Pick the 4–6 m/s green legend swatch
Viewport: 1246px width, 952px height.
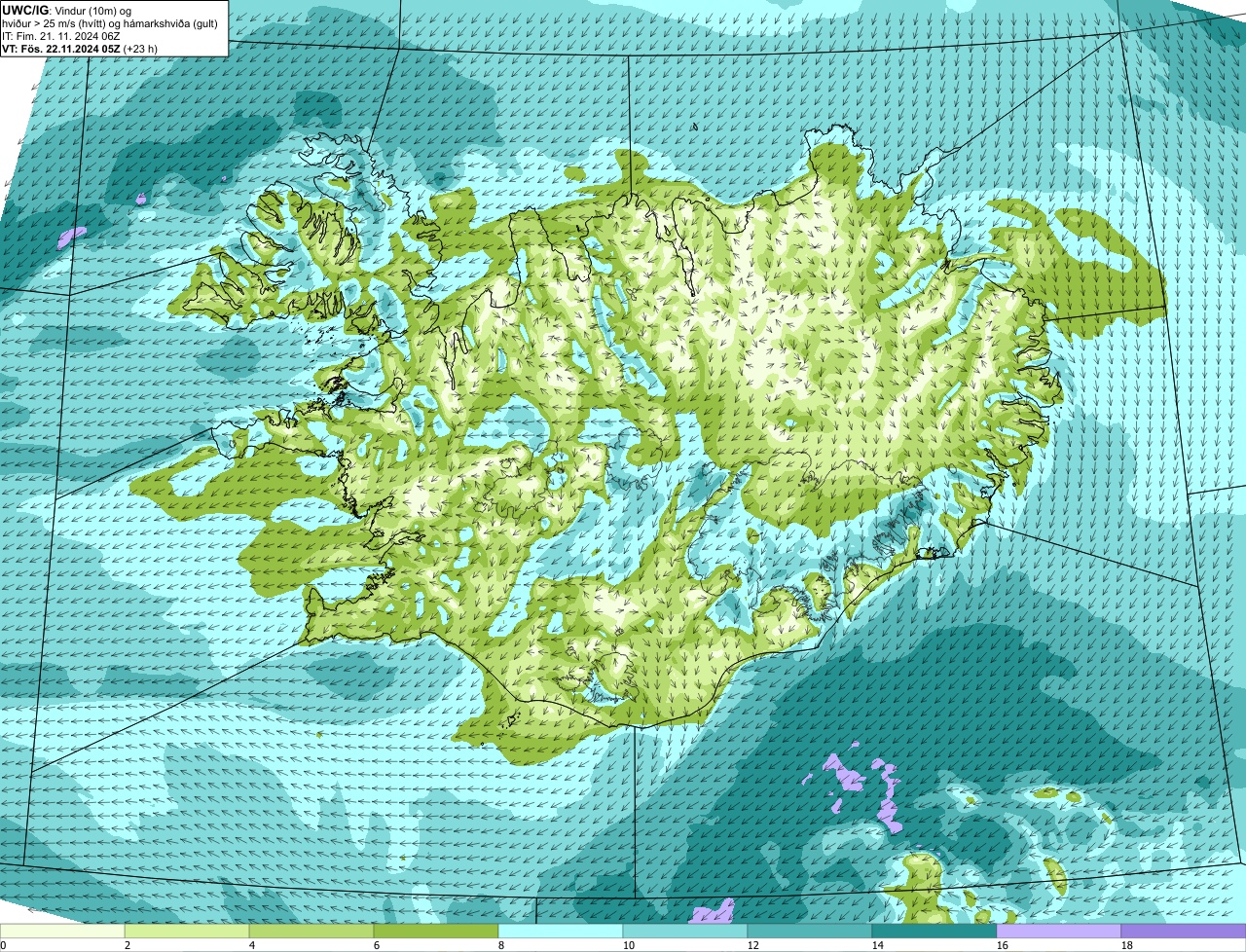click(x=311, y=931)
